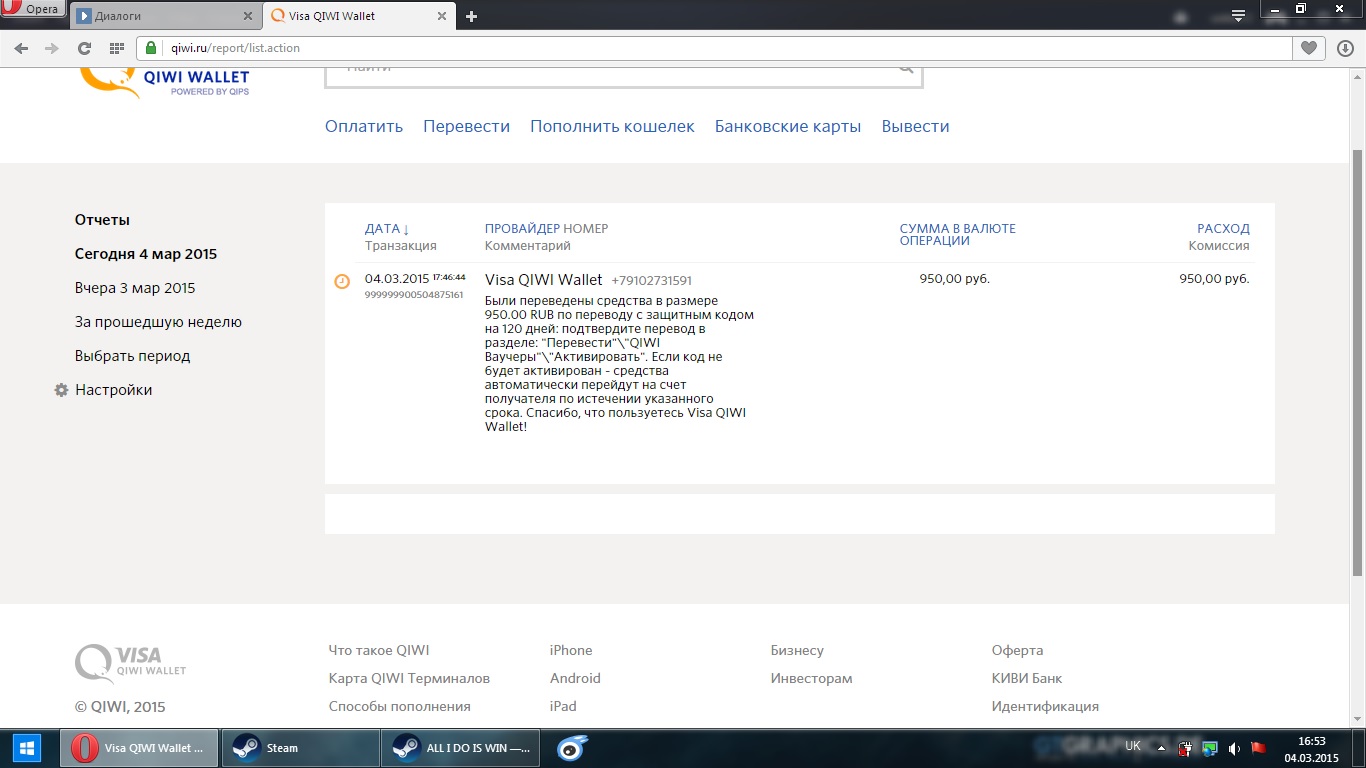Open the Что такое QIWI footer link
This screenshot has width=1366, height=768.
[x=379, y=650]
